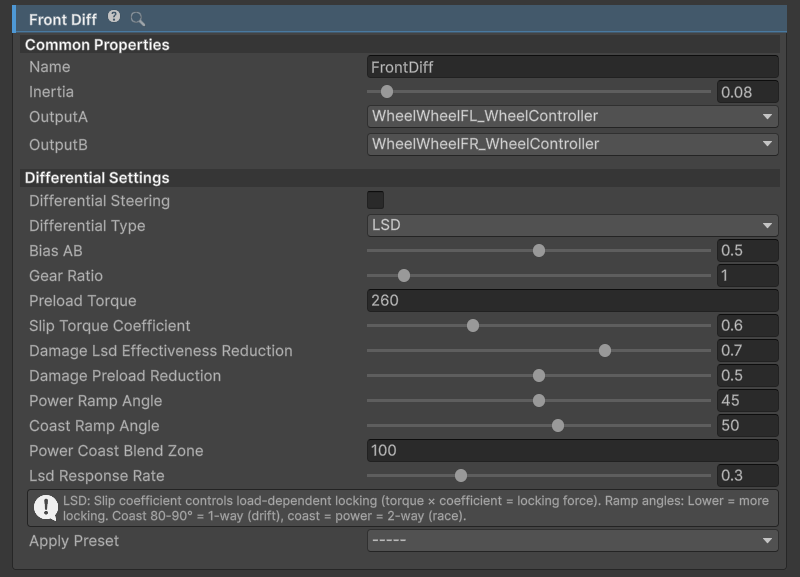Click the Power Coast Blend Zone field
The image size is (800, 577).
click(572, 450)
